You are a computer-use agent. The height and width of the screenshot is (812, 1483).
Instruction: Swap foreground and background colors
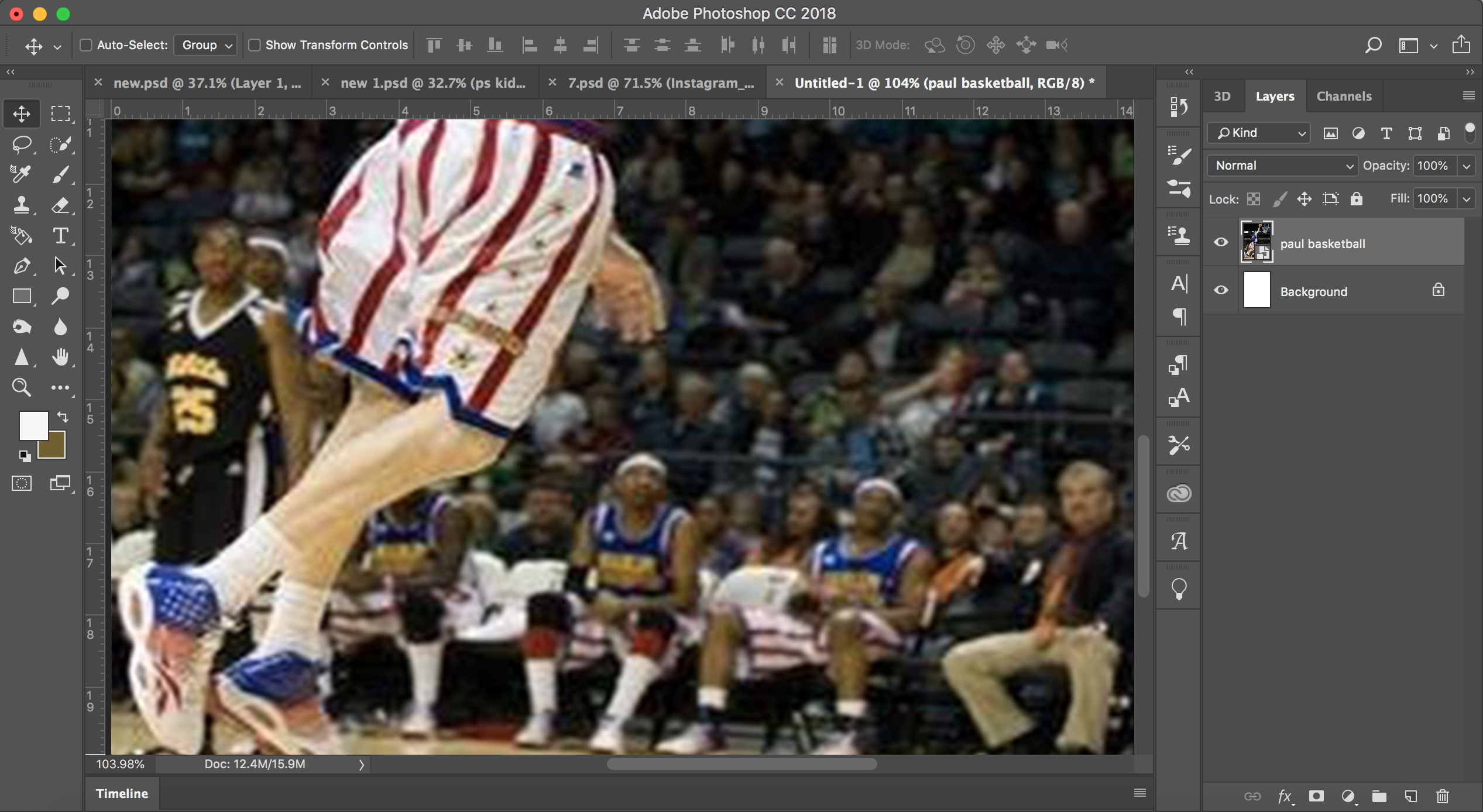63,417
